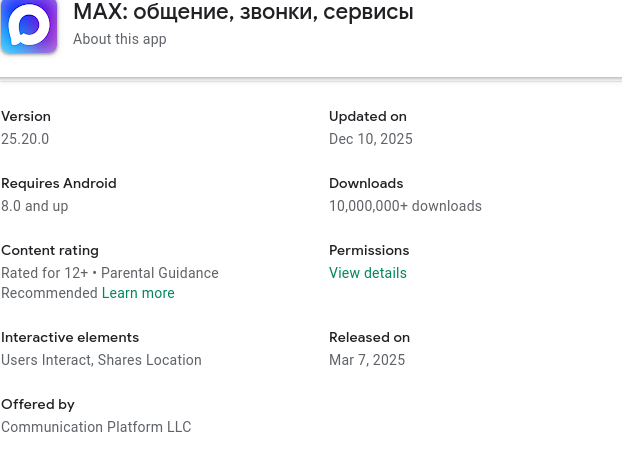The width and height of the screenshot is (622, 457).
Task: Click the Released on heading
Action: (x=369, y=337)
